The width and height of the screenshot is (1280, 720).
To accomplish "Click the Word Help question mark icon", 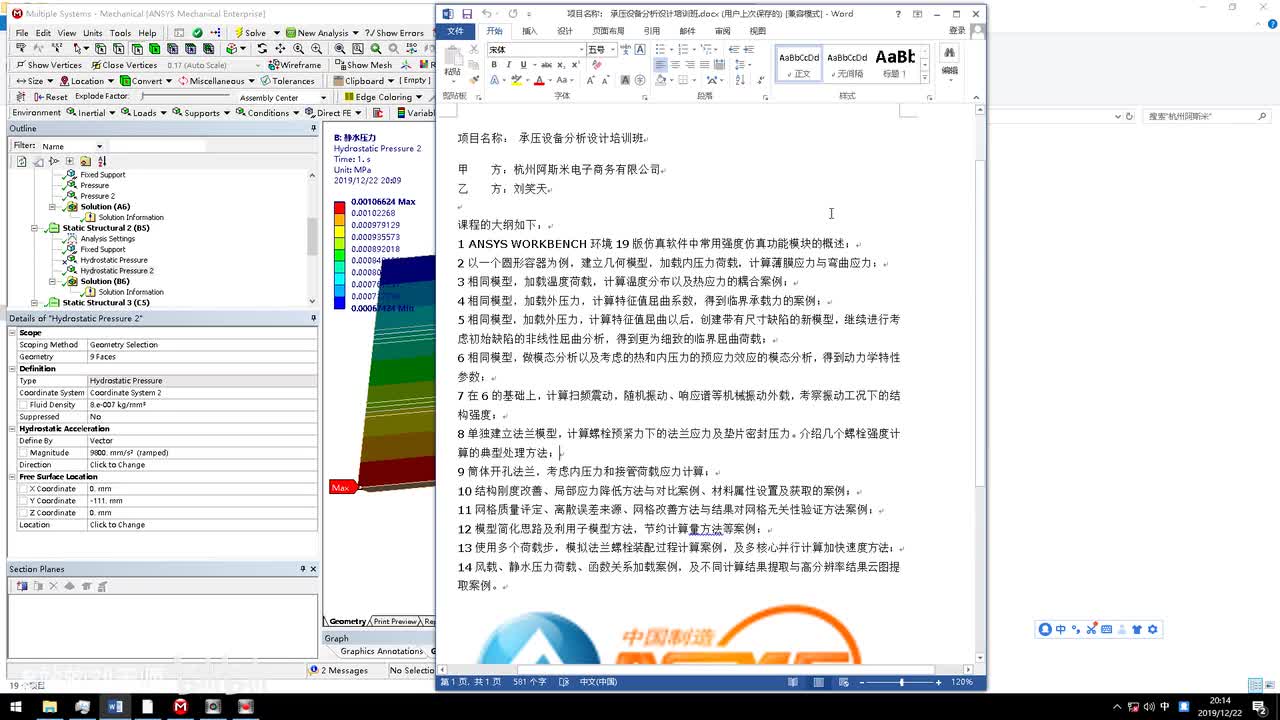I will point(897,14).
